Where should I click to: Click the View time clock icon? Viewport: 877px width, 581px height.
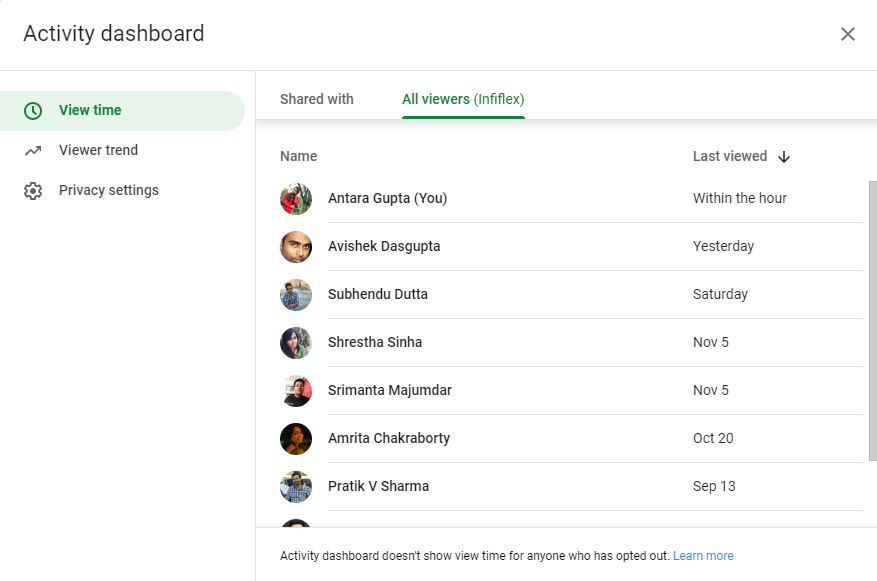[33, 111]
